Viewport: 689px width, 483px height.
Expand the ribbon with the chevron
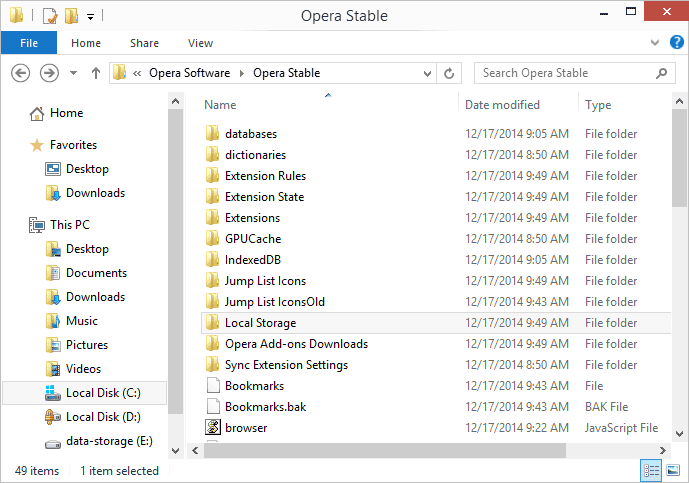tap(655, 43)
